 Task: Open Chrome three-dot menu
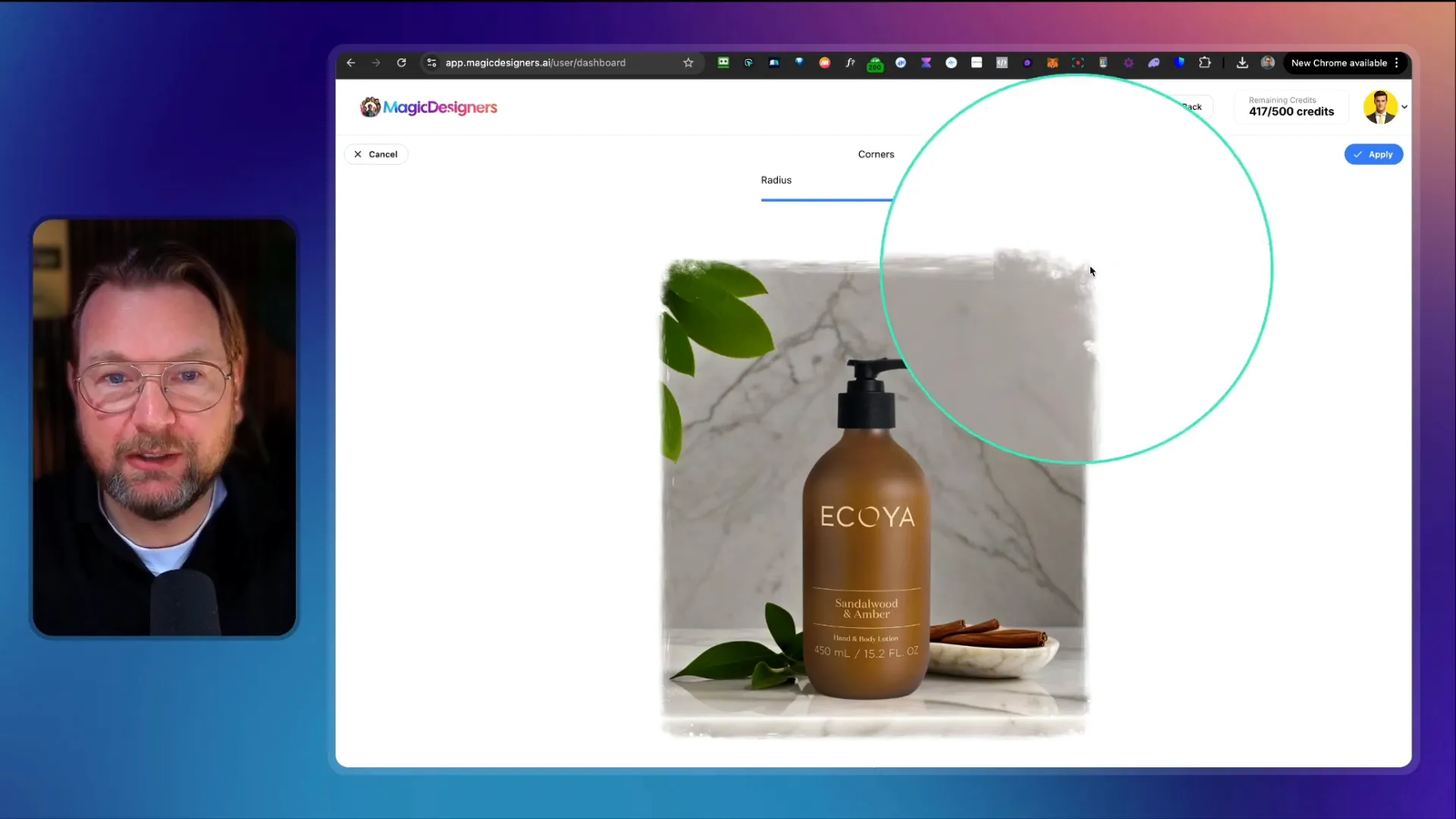coord(1397,63)
